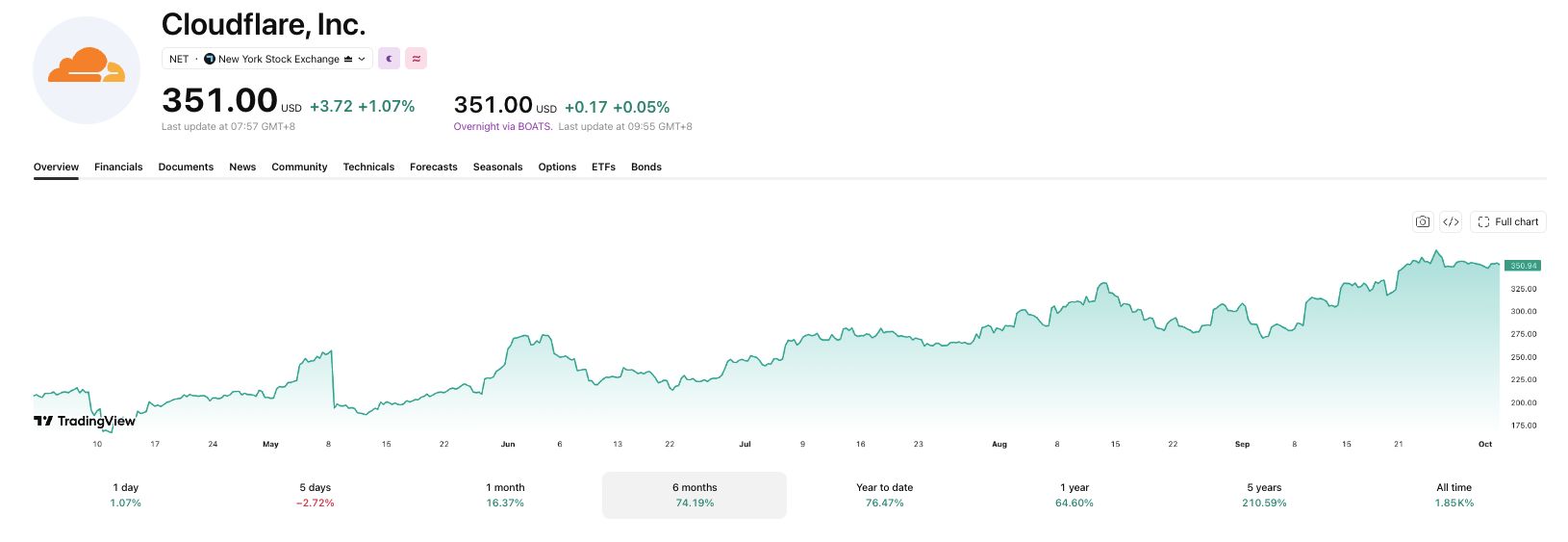Open the Seasonals tab
1568x542 pixels.
497,167
